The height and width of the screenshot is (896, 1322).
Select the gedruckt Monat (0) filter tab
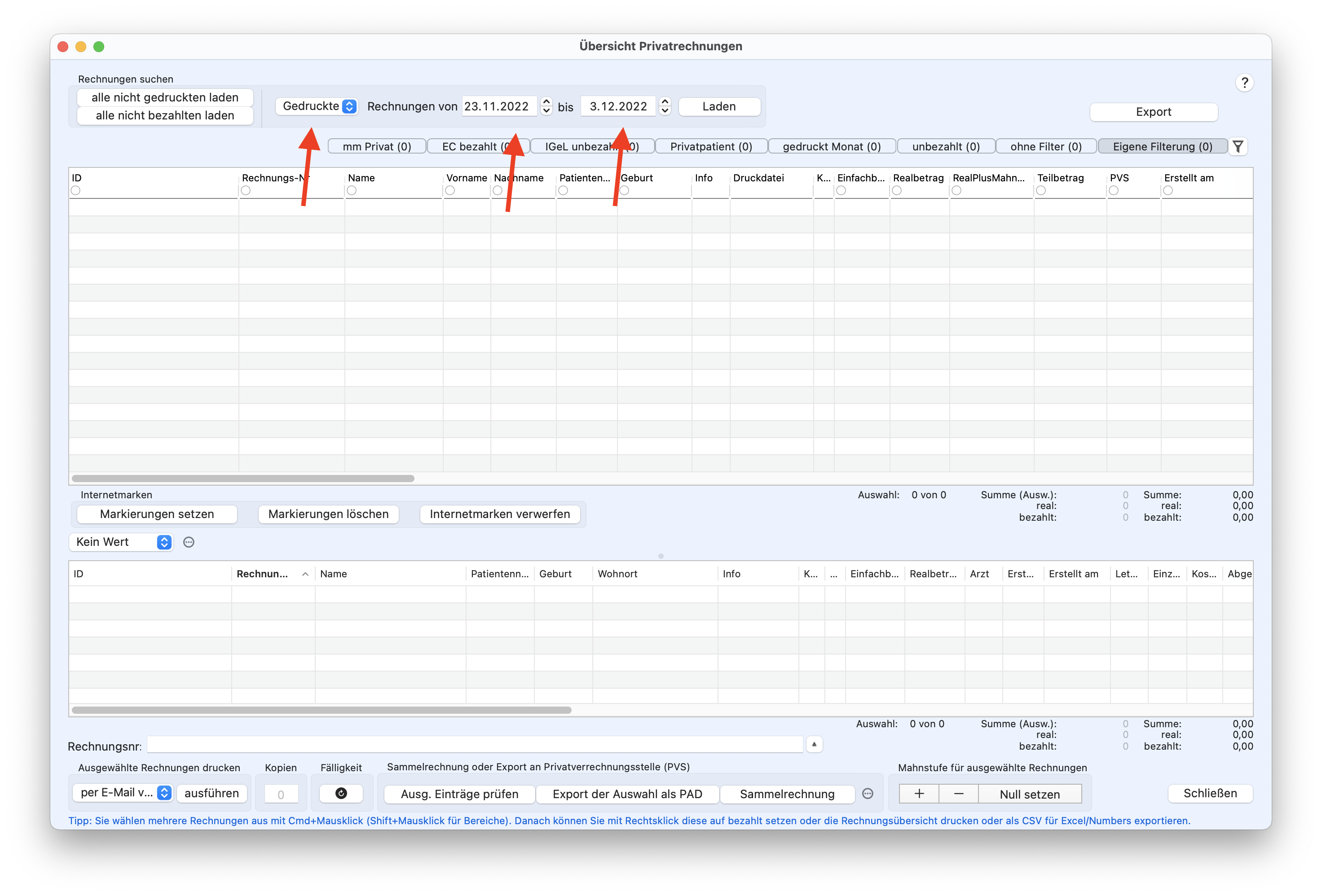(x=832, y=147)
